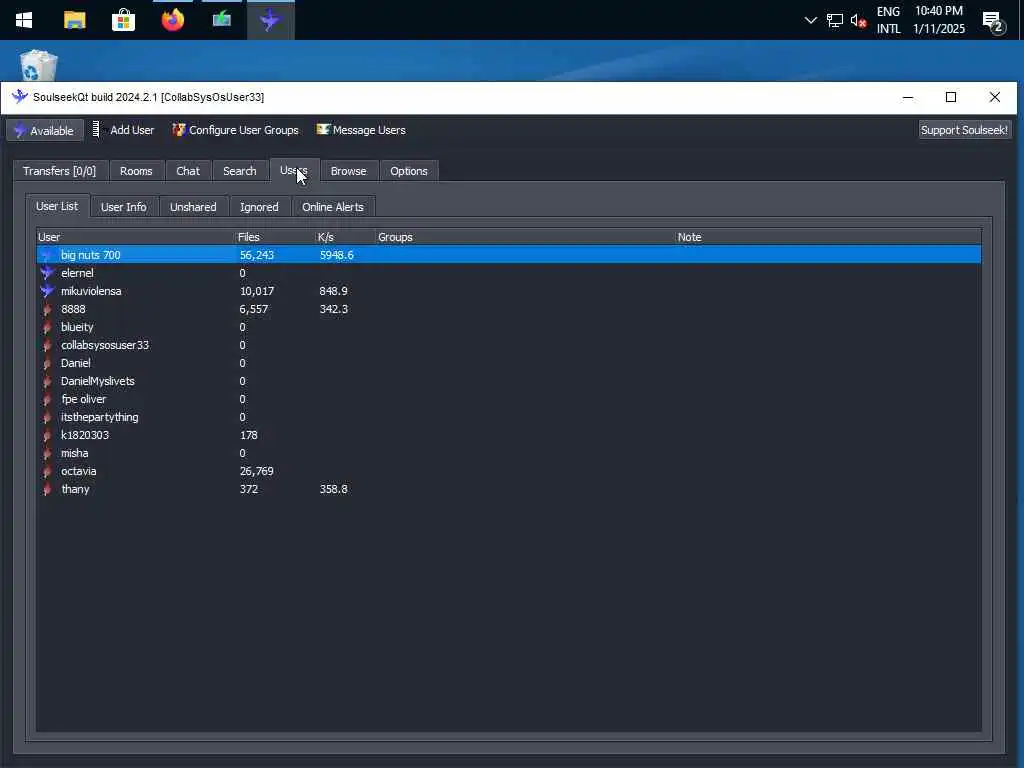The height and width of the screenshot is (768, 1024).
Task: Open File Explorer from the taskbar
Action: click(x=74, y=20)
